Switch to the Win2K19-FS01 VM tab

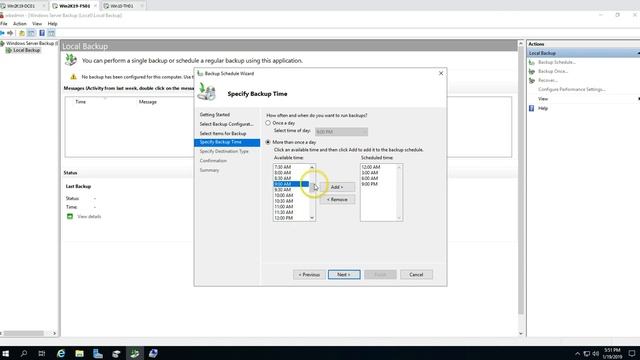tap(74, 6)
